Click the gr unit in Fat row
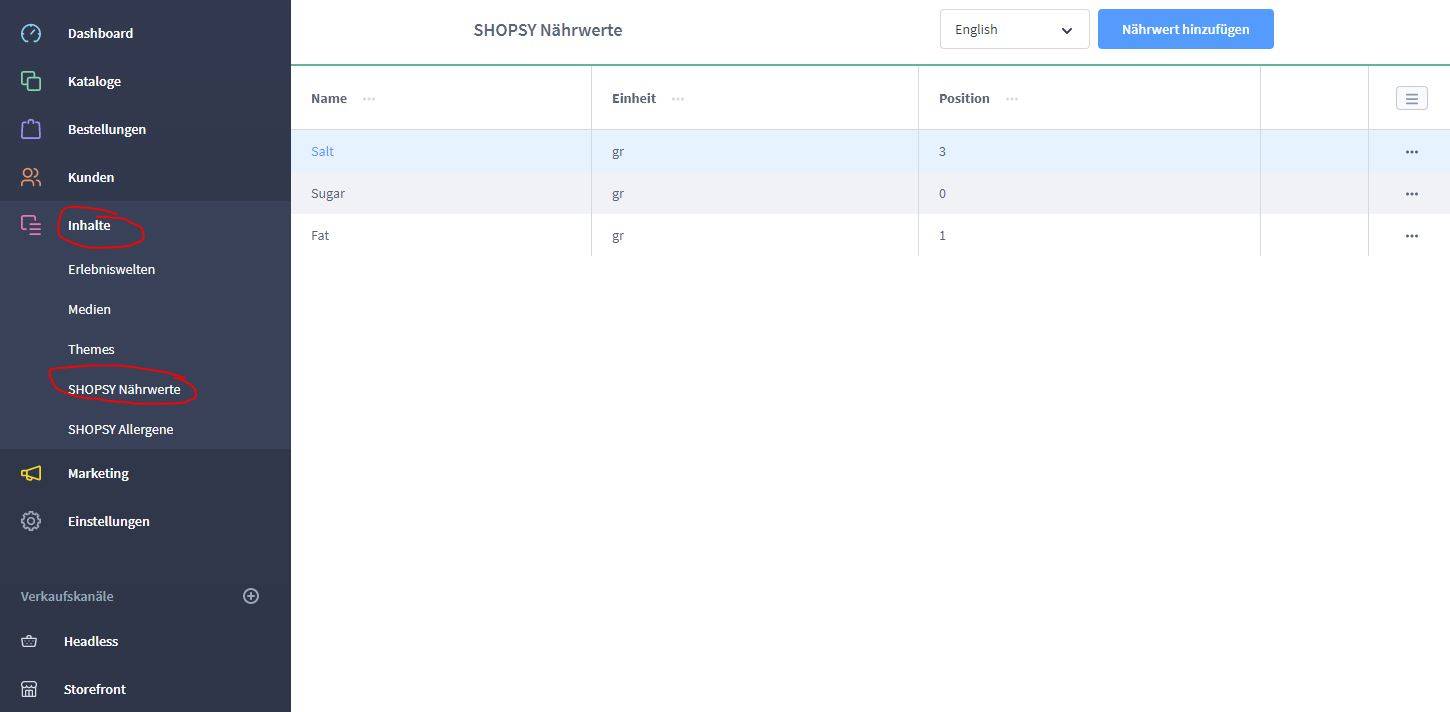This screenshot has width=1450, height=712. (618, 236)
